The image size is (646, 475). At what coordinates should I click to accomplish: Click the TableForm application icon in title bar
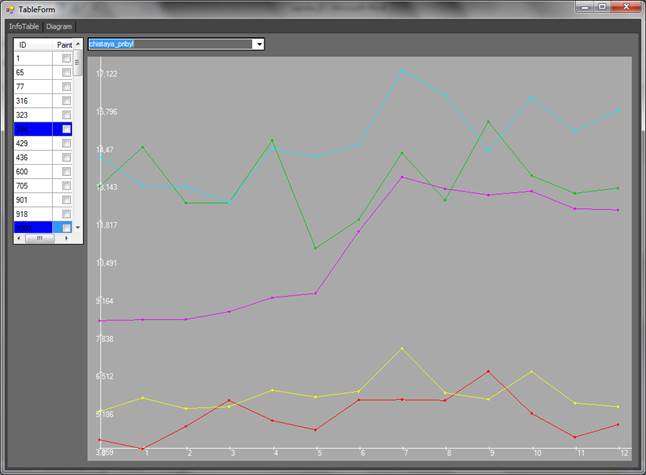pos(10,9)
